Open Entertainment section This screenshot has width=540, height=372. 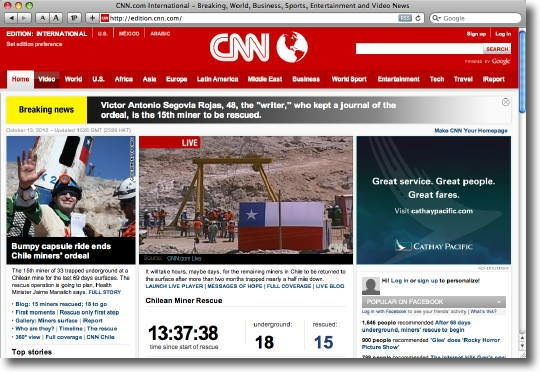tap(398, 79)
